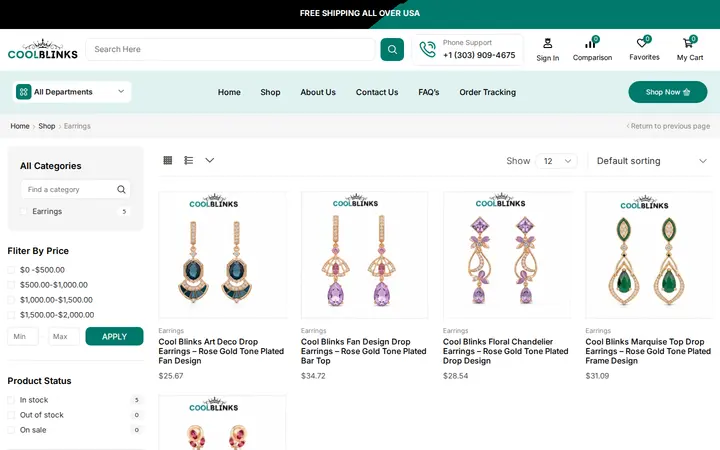Open Art Deco Drop Earrings product title
The width and height of the screenshot is (720, 450).
[221, 351]
